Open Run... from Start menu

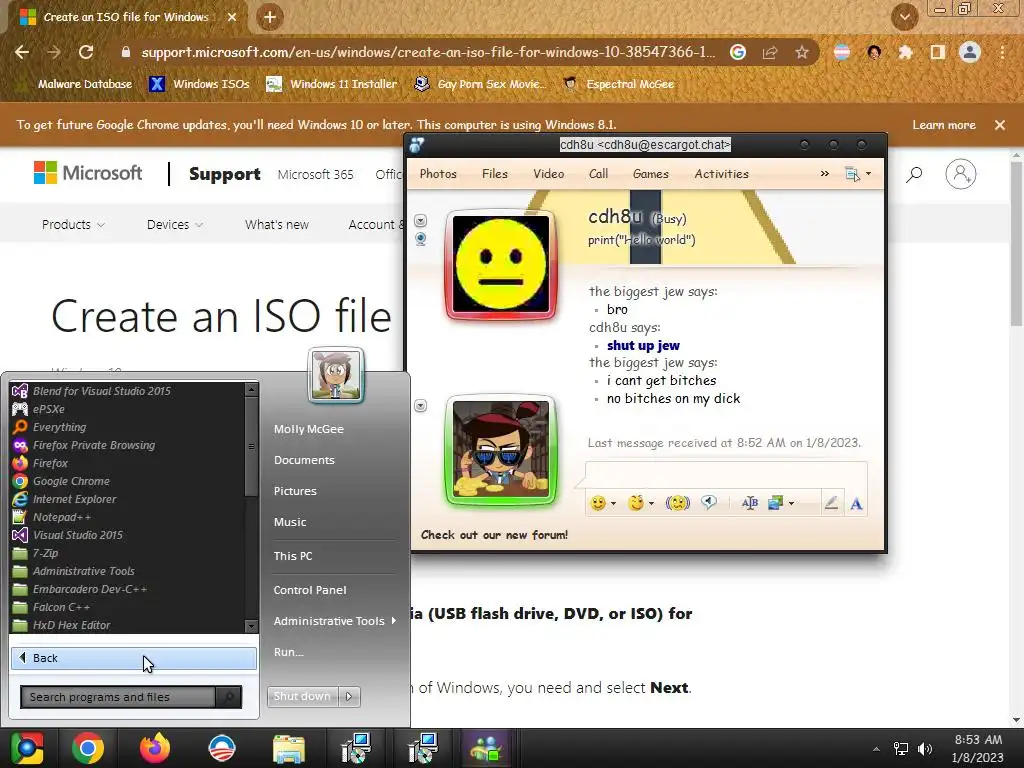coord(289,652)
